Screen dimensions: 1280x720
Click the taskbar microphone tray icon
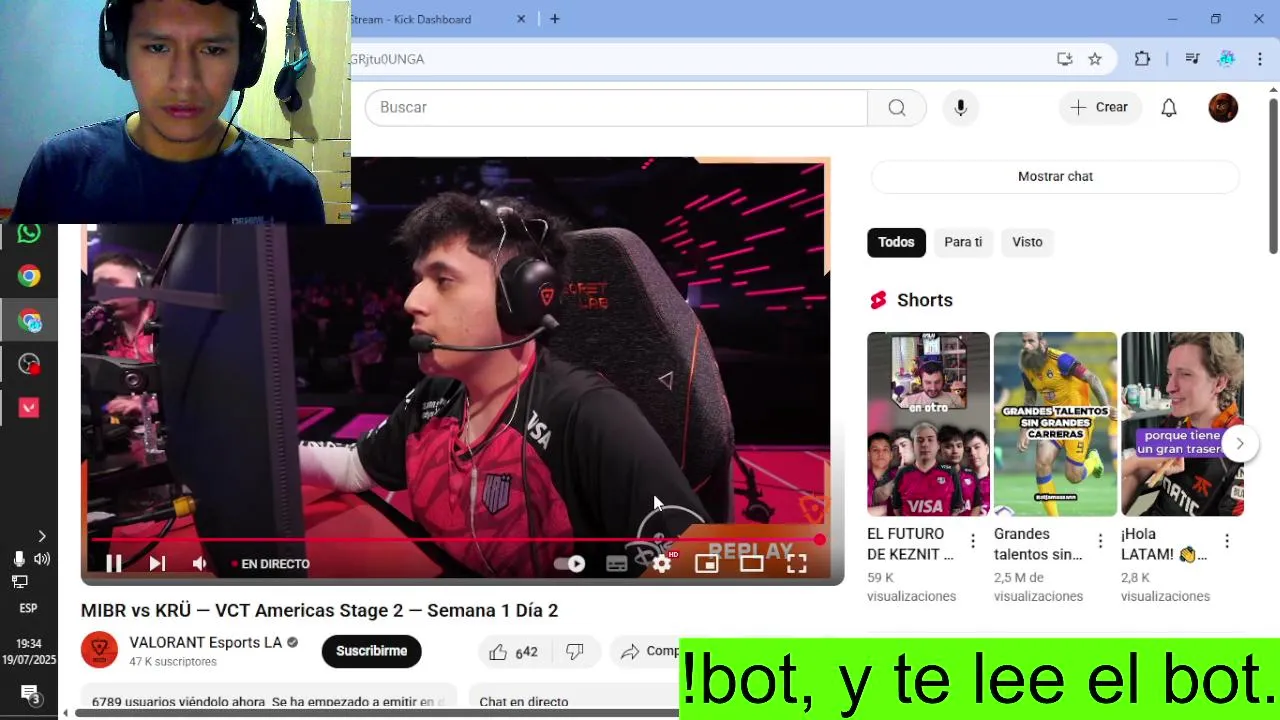19,559
